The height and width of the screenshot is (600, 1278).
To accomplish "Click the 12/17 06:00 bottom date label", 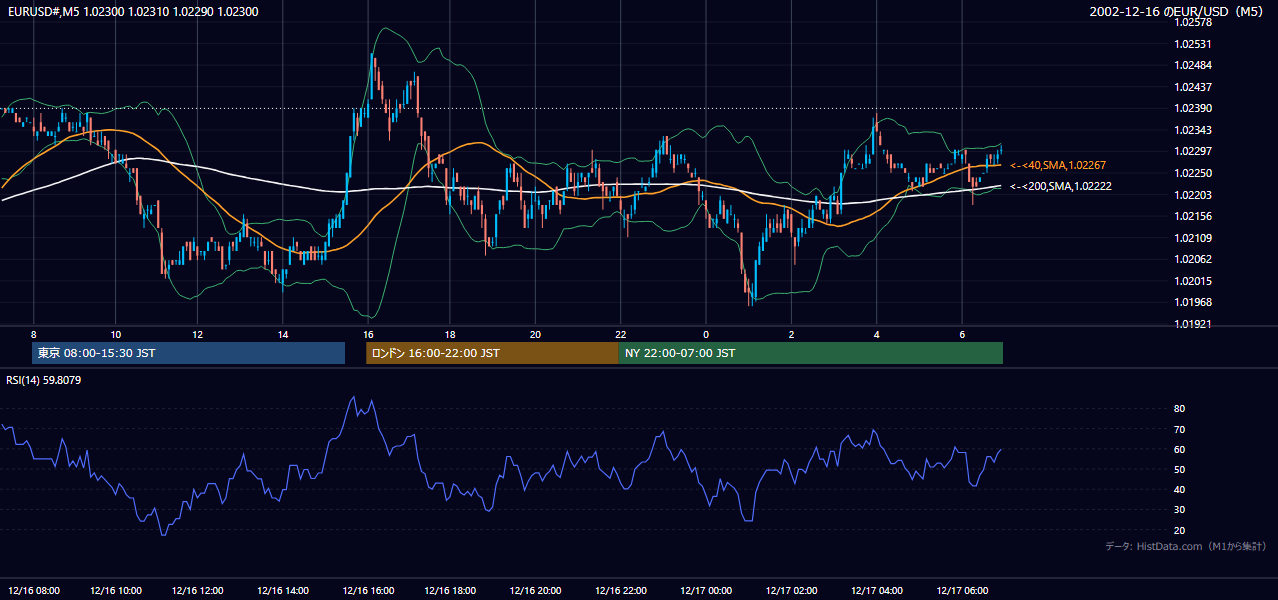I will [962, 590].
